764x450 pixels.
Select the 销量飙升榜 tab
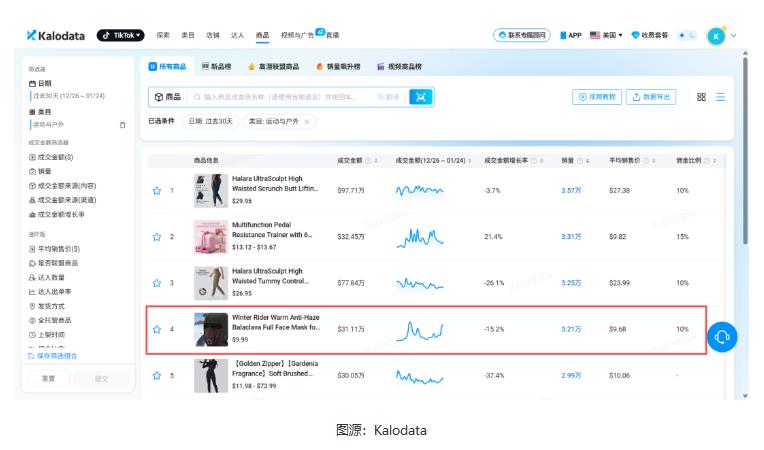pyautogui.click(x=338, y=66)
